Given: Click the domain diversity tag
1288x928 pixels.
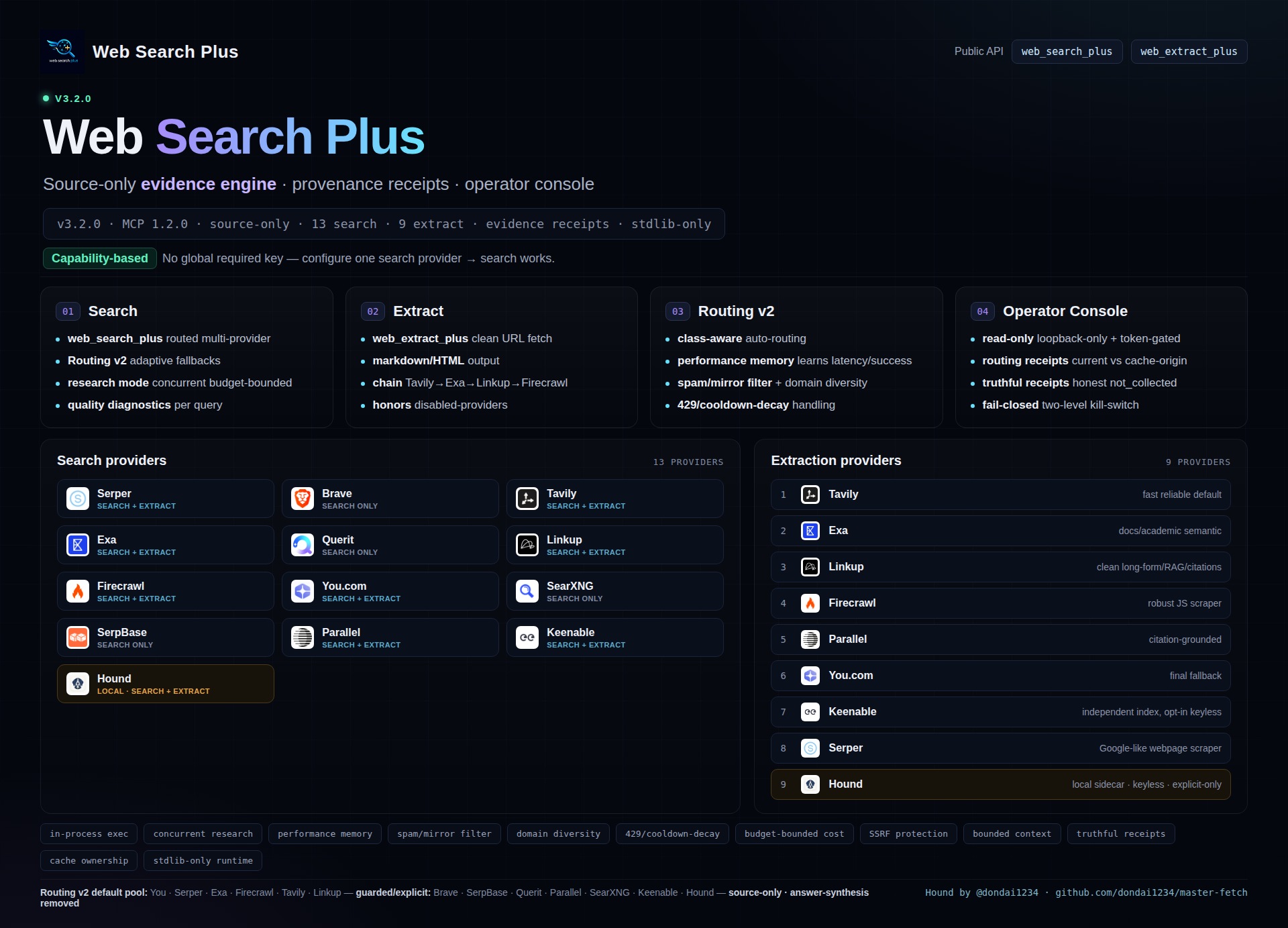Looking at the screenshot, I should (x=558, y=833).
